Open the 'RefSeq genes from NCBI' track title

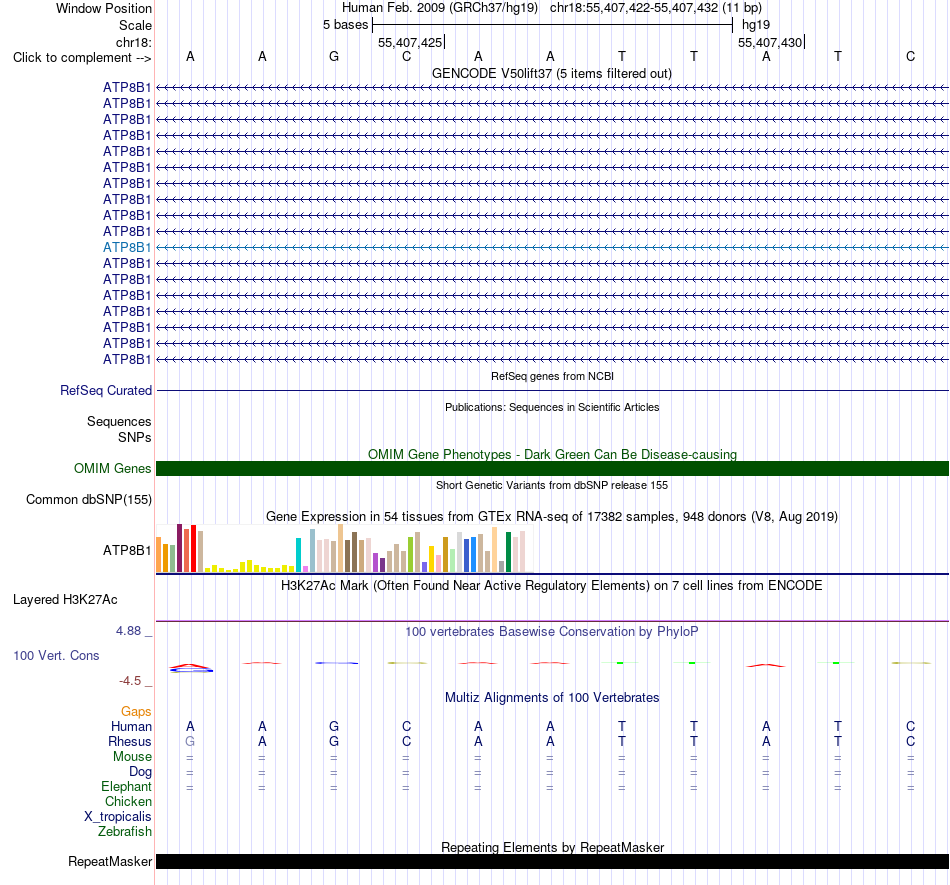(x=552, y=376)
